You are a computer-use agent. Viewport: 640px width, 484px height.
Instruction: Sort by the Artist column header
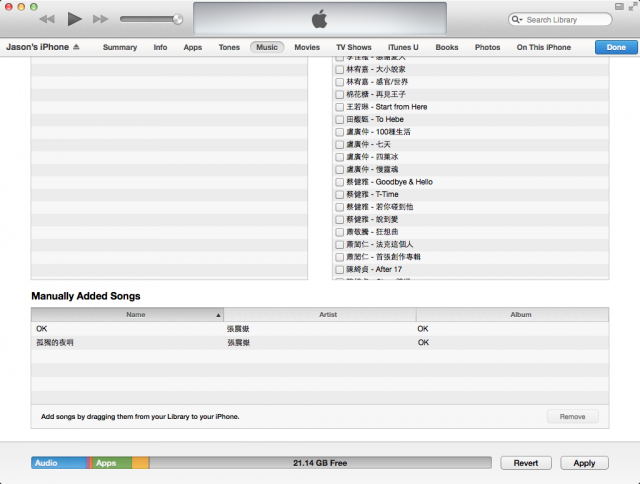(x=320, y=315)
